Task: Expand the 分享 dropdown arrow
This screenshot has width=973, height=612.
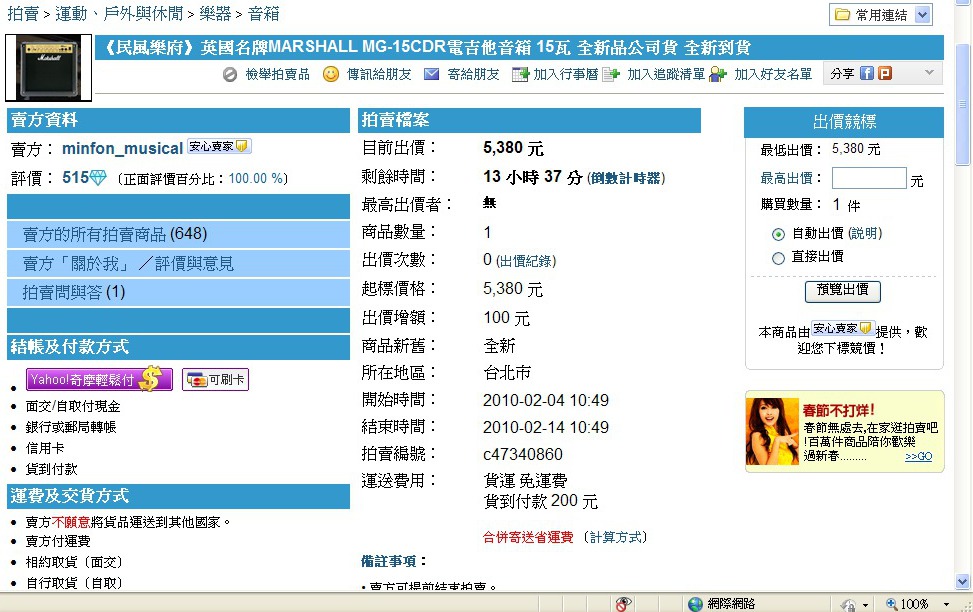Action: [x=929, y=73]
